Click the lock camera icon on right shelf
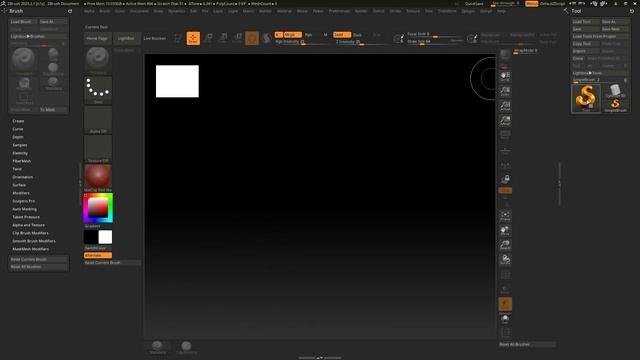 click(x=505, y=179)
